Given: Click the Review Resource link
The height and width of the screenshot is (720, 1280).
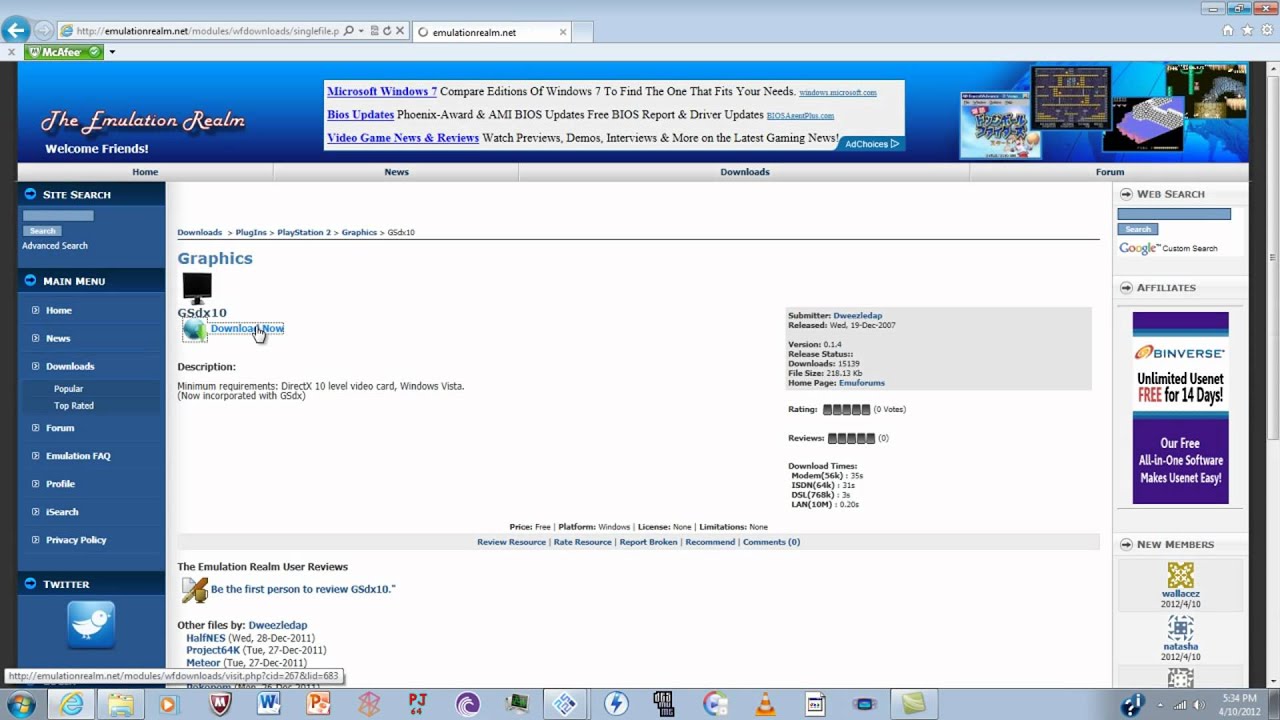Looking at the screenshot, I should click(x=511, y=542).
